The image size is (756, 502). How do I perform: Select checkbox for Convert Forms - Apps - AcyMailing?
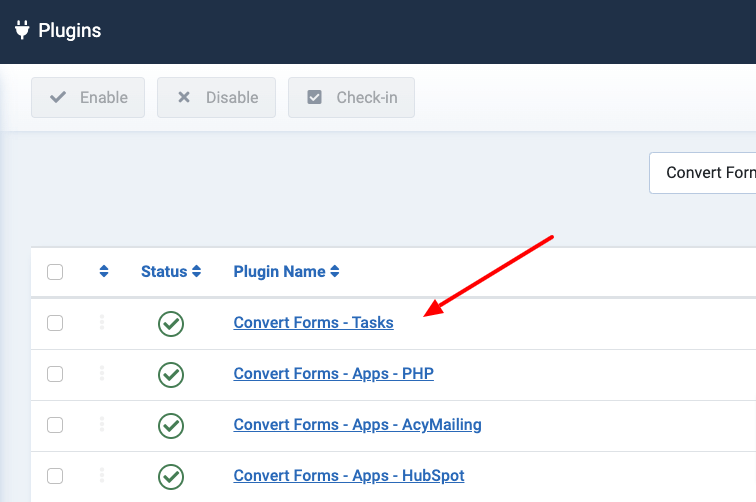[55, 425]
